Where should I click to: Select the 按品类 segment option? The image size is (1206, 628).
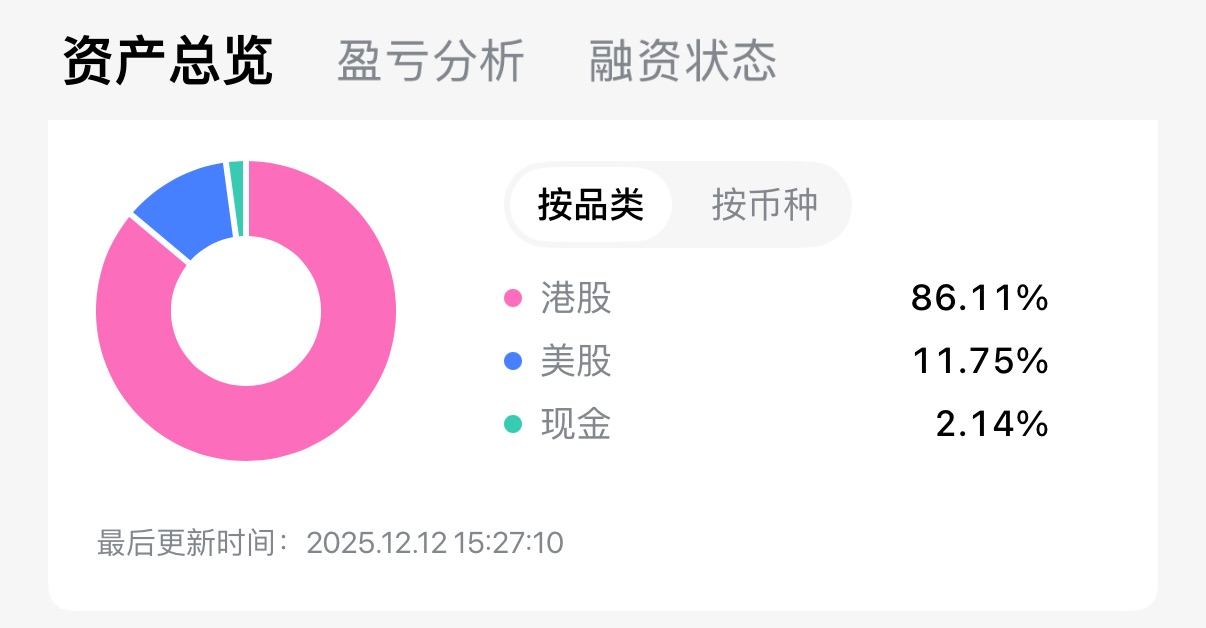point(591,205)
